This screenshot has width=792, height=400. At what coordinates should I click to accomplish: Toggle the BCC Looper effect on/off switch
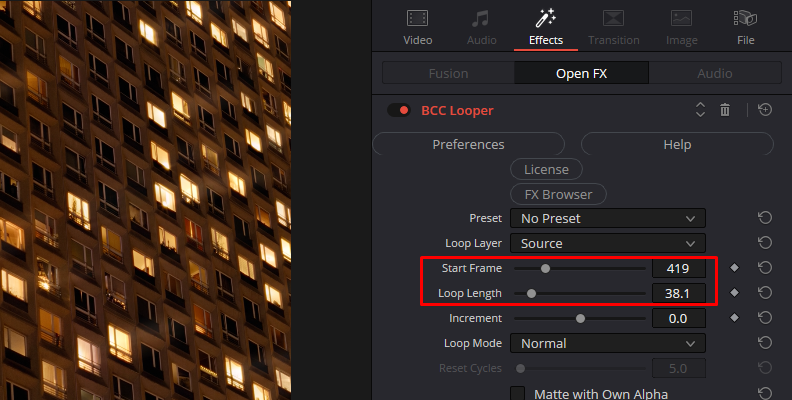coord(399,110)
